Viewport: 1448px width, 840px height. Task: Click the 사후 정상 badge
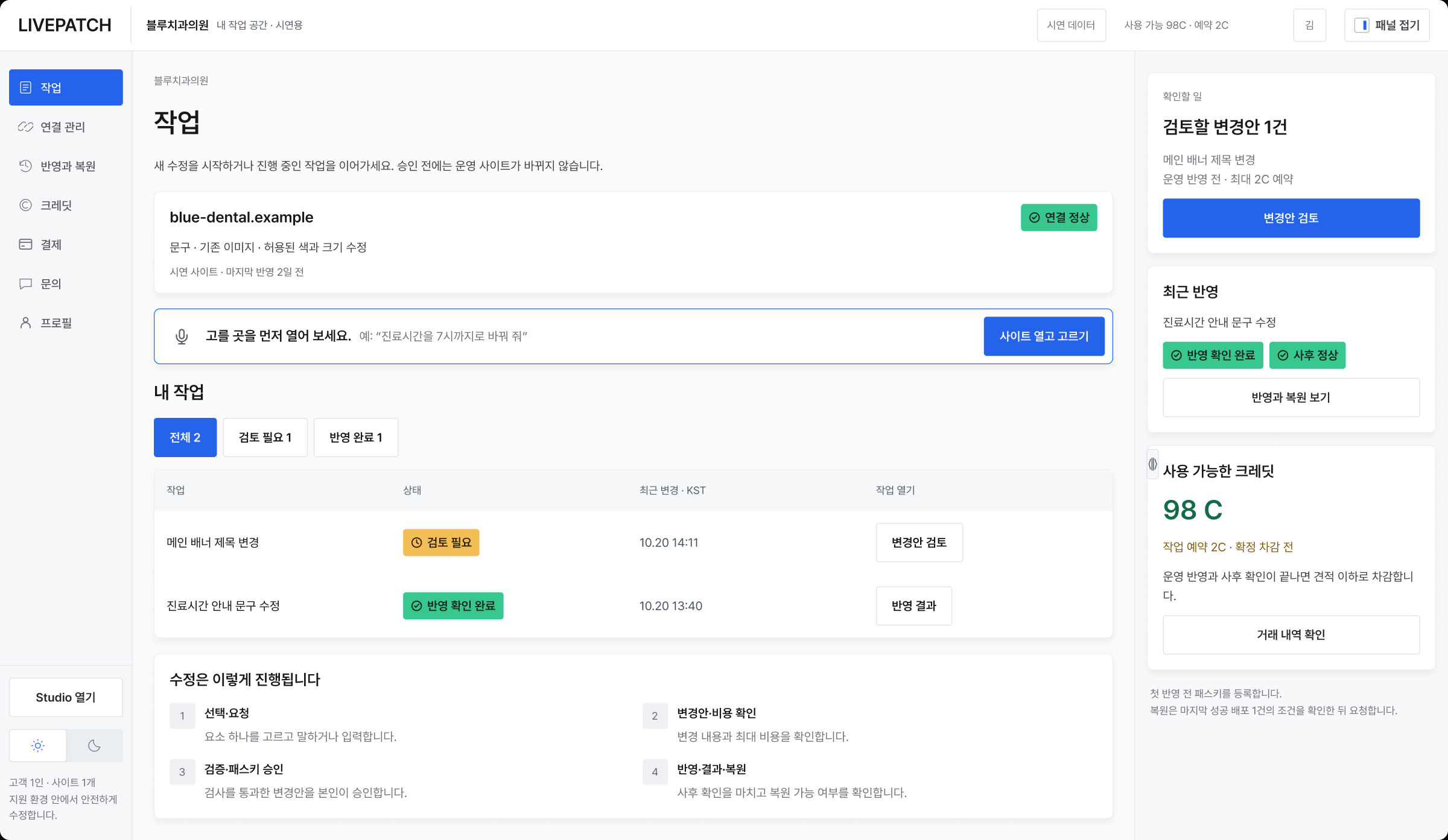(1307, 355)
